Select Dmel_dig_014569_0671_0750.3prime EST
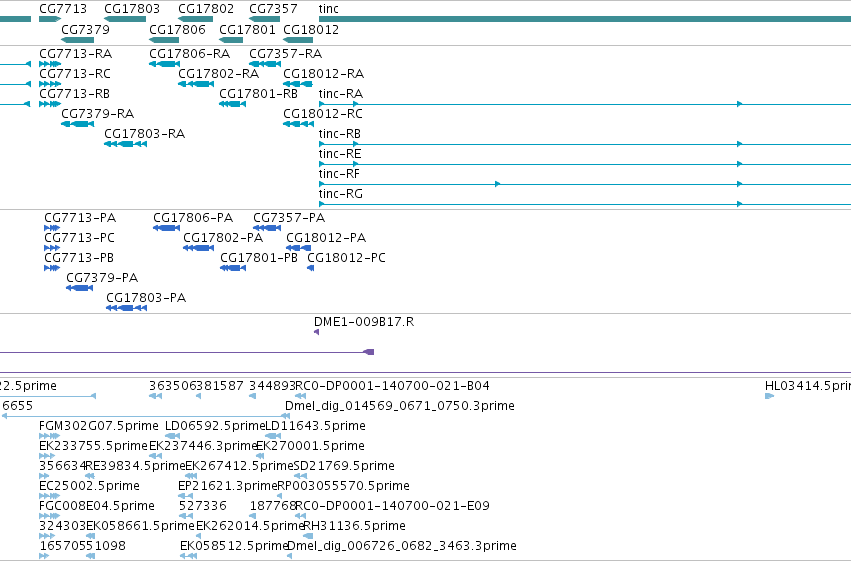 click(x=399, y=406)
